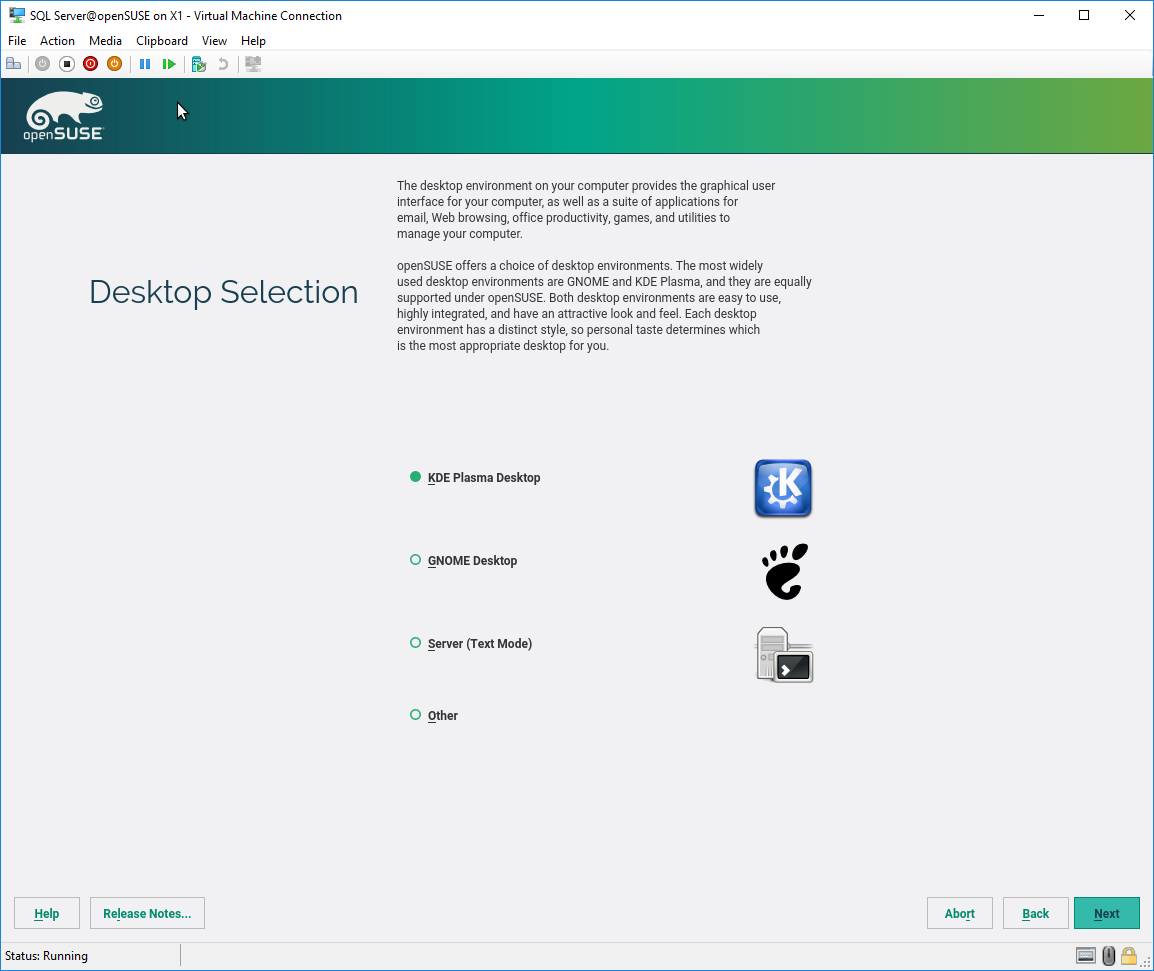Click the openSUSE chameleon logo
The image size is (1154, 971).
click(64, 116)
